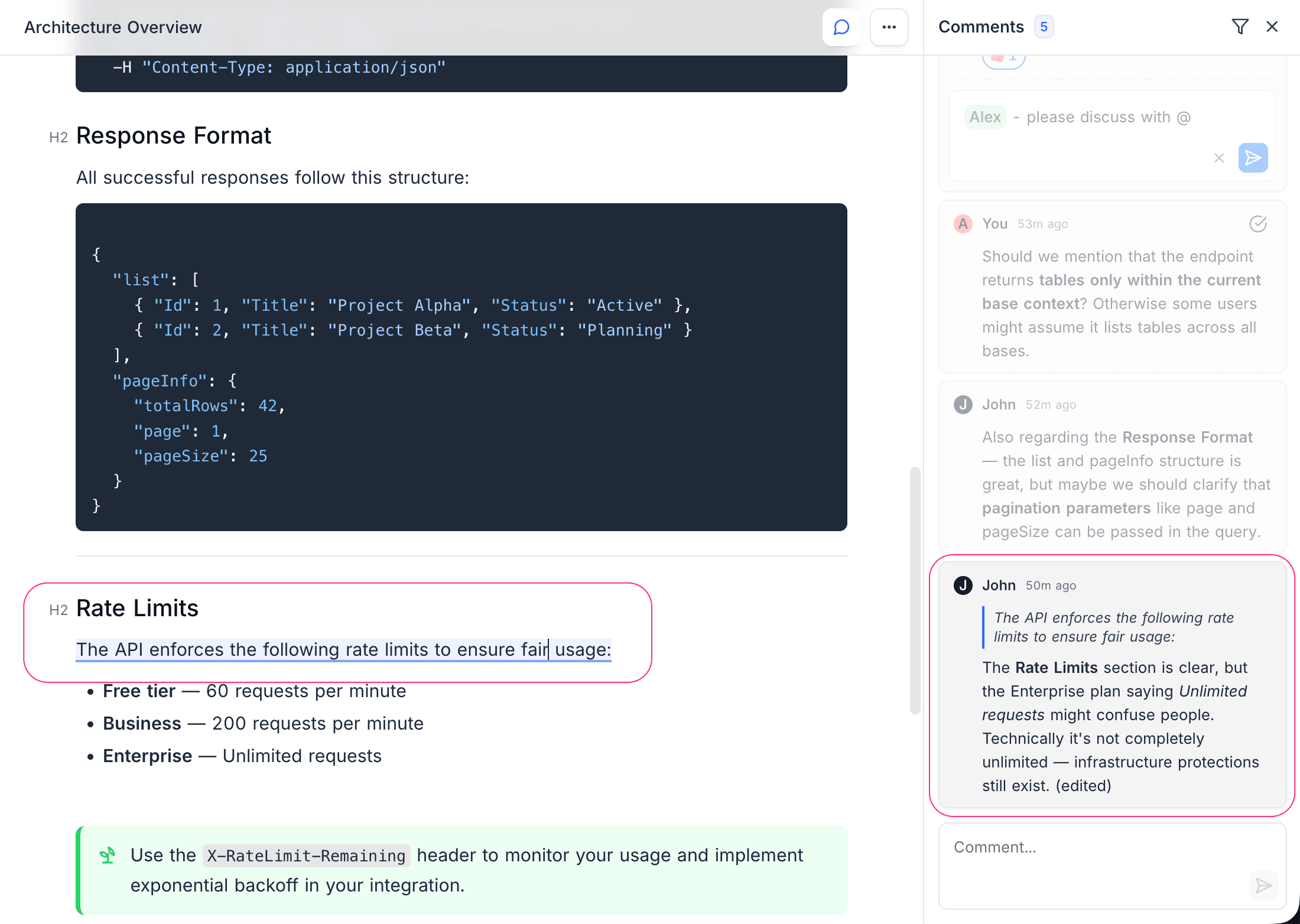The image size is (1300, 924).
Task: Resolve your 53m ago comment with the checkmark
Action: pyautogui.click(x=1257, y=224)
